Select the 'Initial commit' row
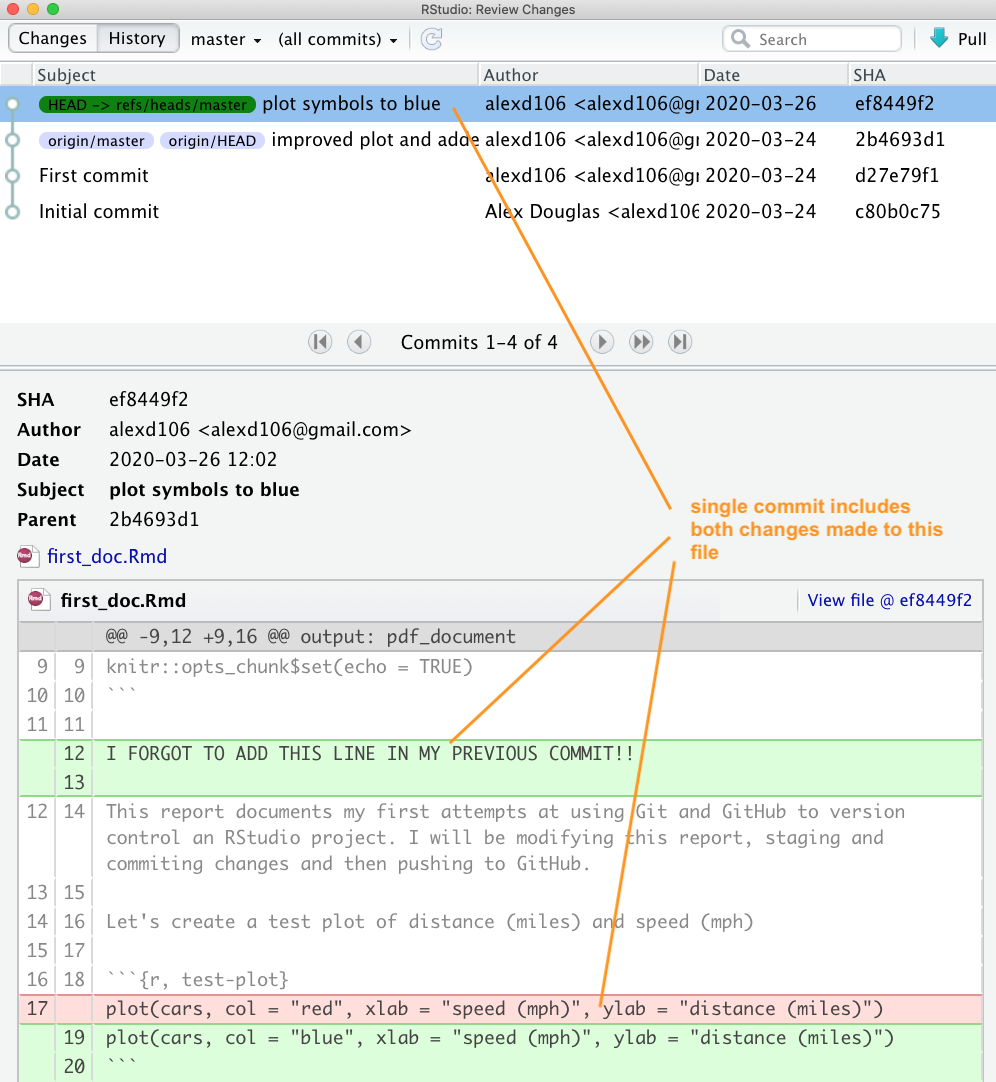 point(99,212)
